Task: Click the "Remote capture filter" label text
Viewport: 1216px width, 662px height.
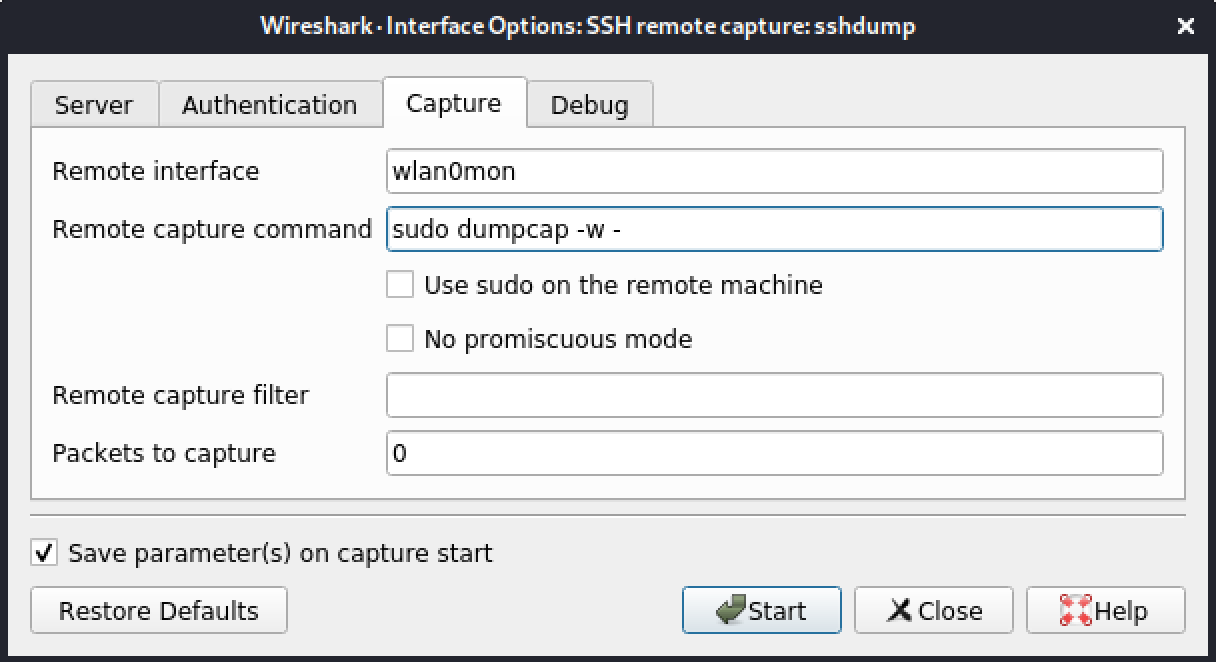Action: pyautogui.click(x=180, y=395)
